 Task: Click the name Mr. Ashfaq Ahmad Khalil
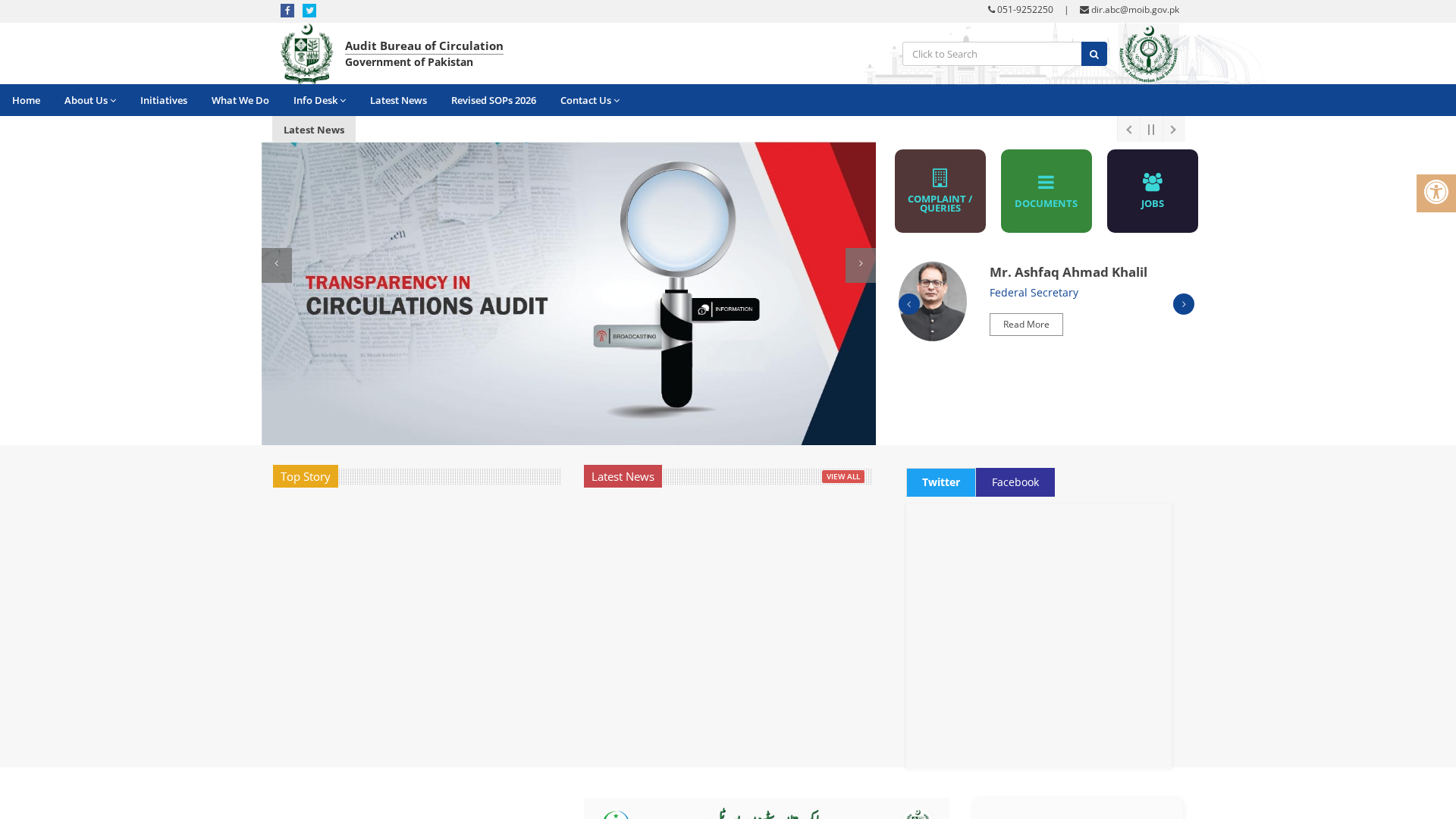click(x=1068, y=272)
